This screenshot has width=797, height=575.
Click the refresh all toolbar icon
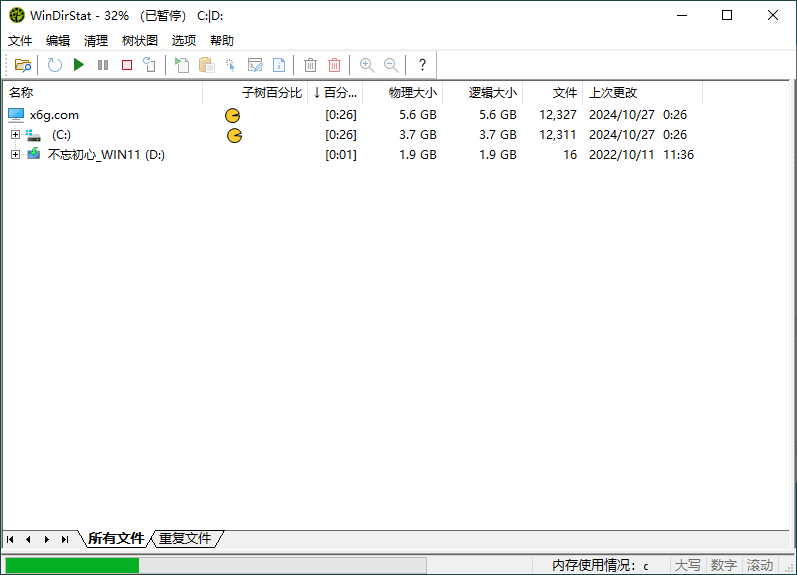coord(54,65)
